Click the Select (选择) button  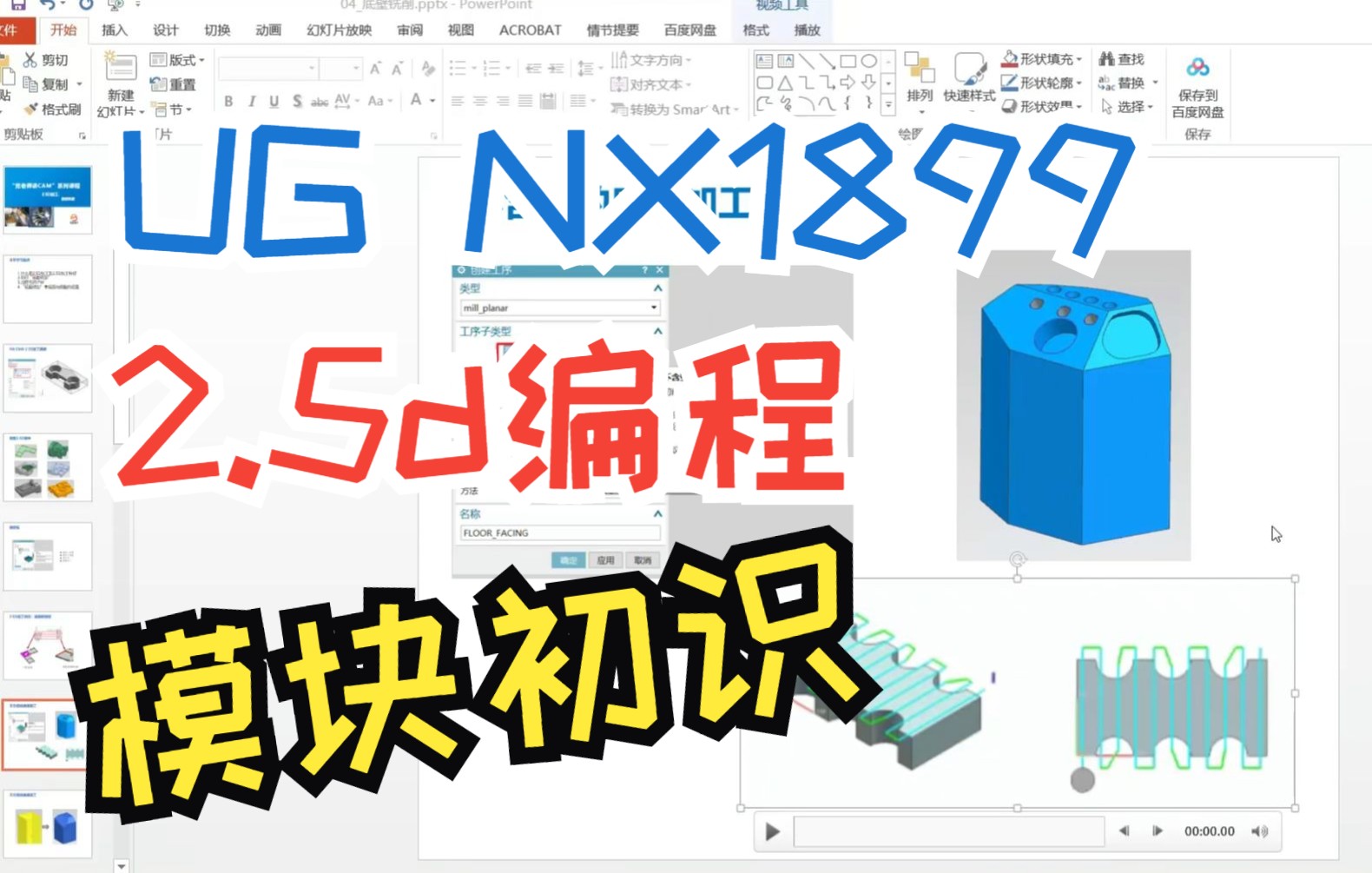point(1126,106)
